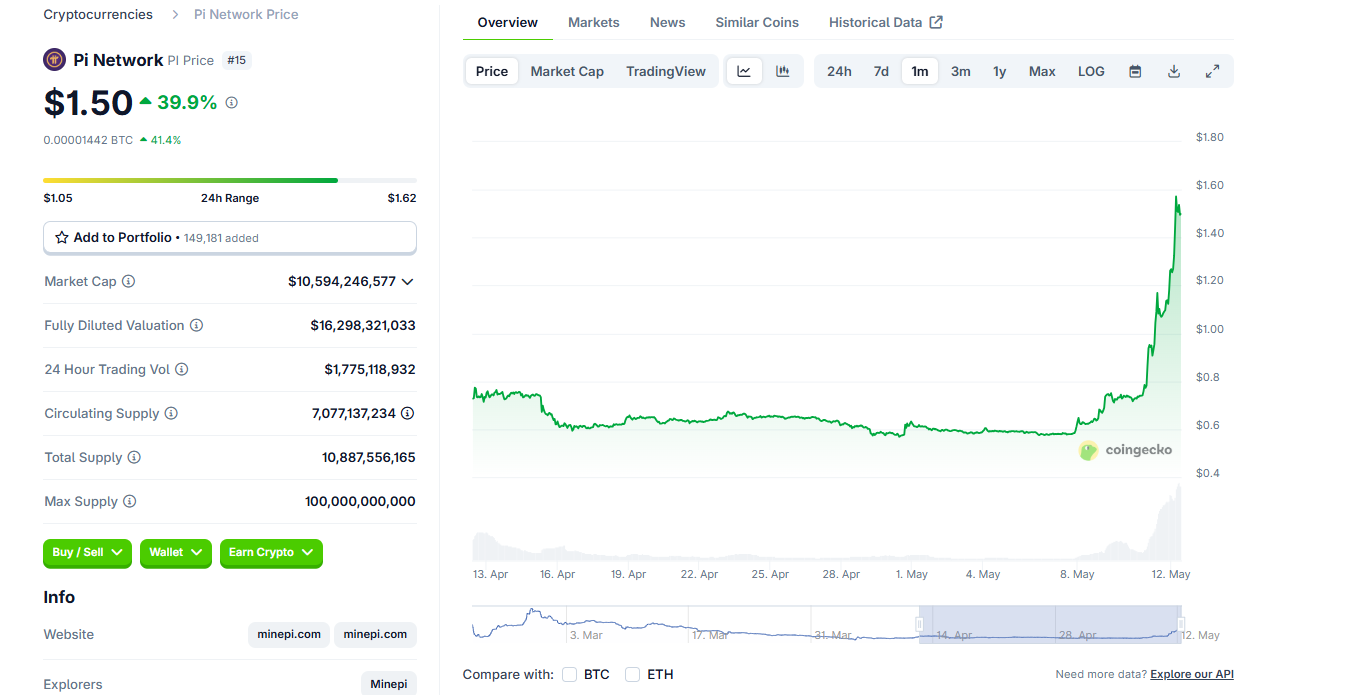1348x695 pixels.
Task: Set chart range to 3m
Action: pos(961,71)
